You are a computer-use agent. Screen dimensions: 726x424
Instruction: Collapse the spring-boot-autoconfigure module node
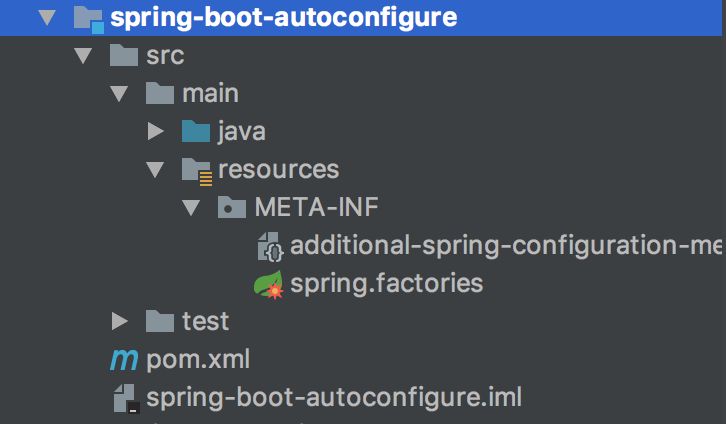pyautogui.click(x=47, y=18)
